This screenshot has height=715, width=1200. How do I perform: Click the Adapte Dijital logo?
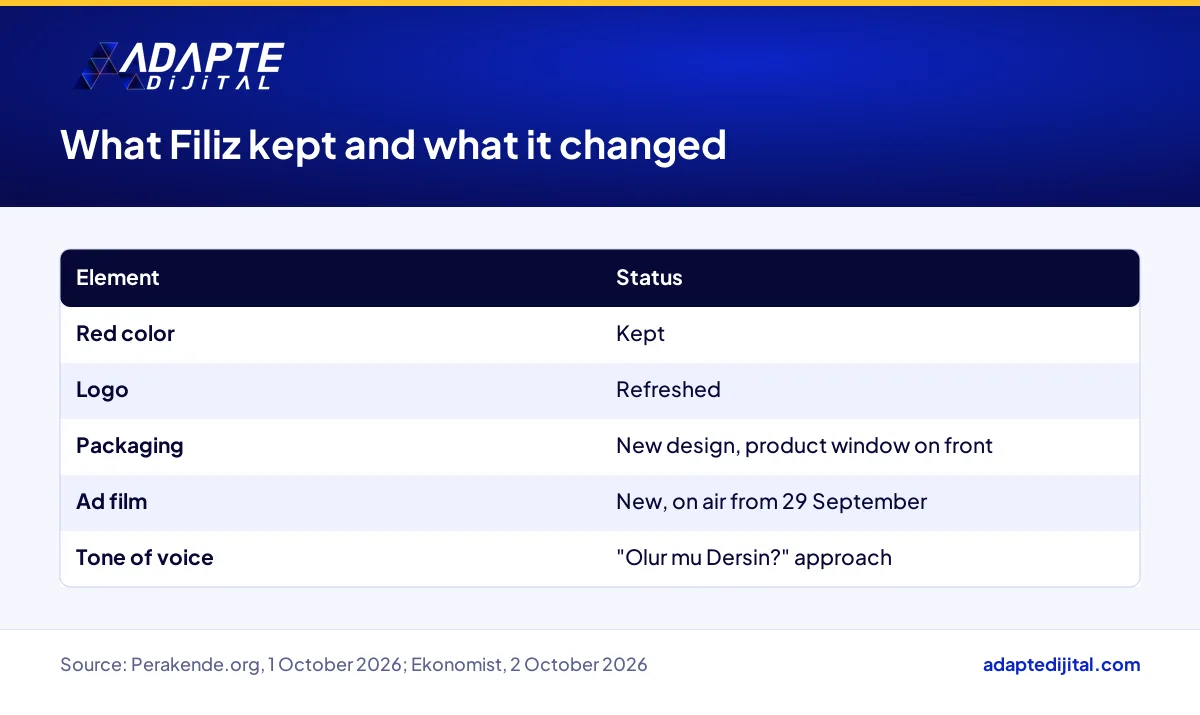click(x=178, y=67)
